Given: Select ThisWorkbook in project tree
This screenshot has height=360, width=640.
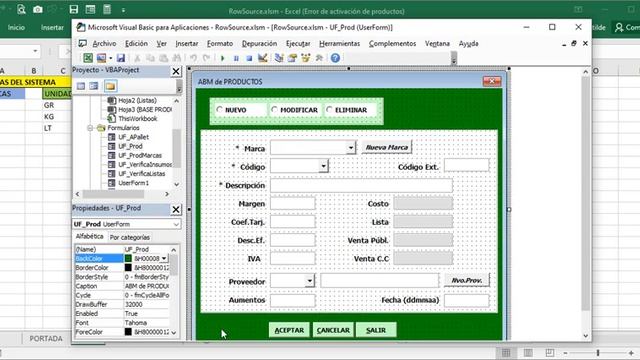Looking at the screenshot, I should [138, 119].
